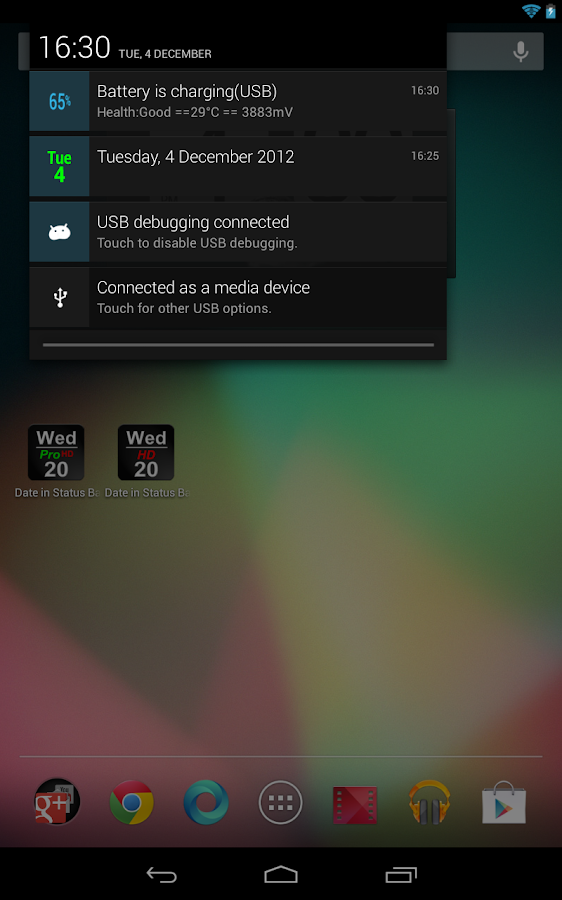This screenshot has width=562, height=900.
Task: Open Battery is charging(USB) notification
Action: pyautogui.click(x=238, y=101)
